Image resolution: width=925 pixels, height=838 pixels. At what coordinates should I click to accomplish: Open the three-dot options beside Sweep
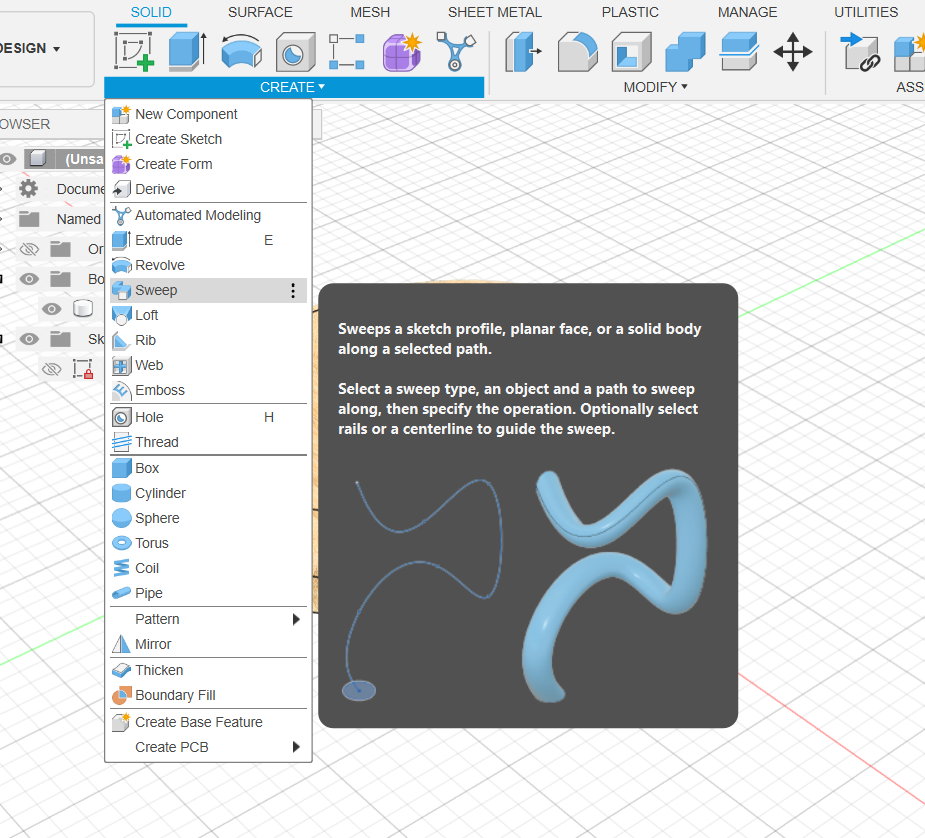(293, 290)
